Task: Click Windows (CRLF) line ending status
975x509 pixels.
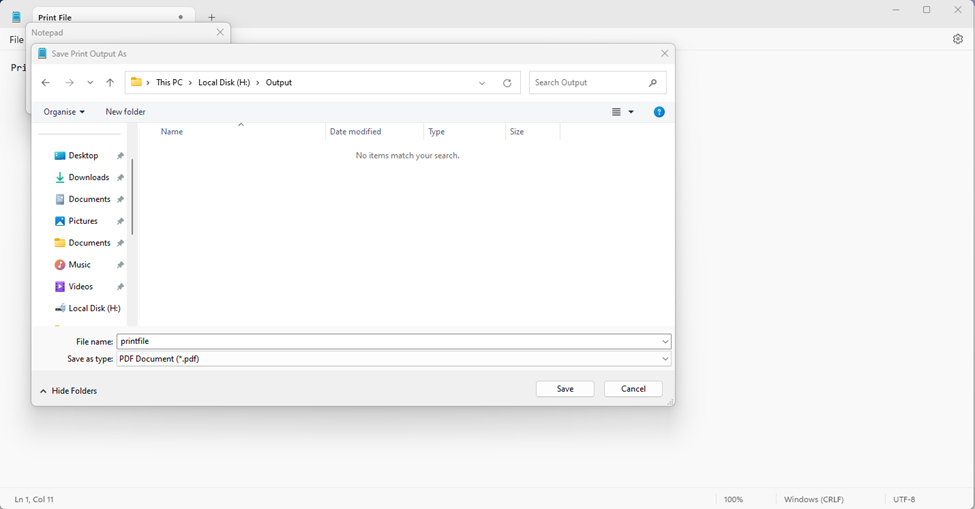Action: [813, 499]
